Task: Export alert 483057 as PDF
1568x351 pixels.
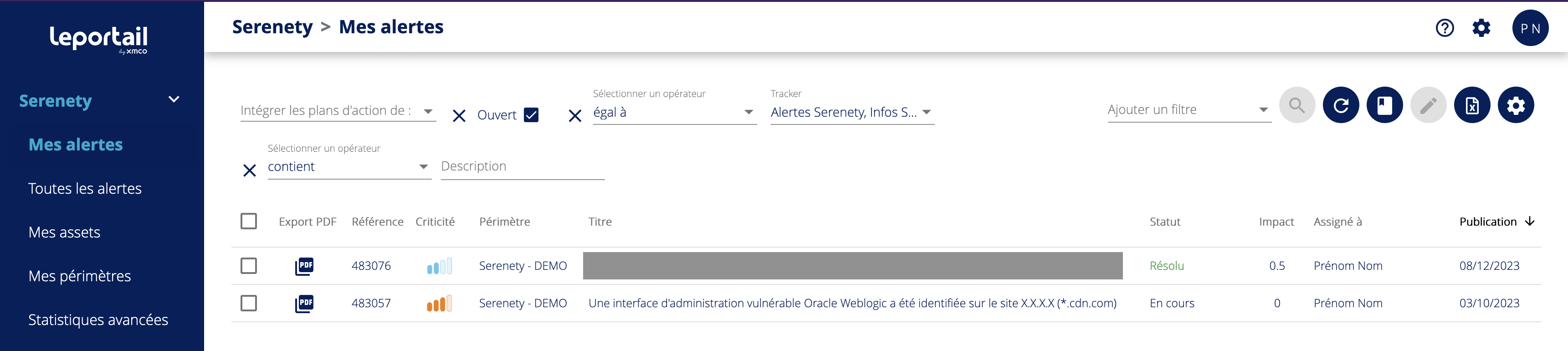Action: 304,304
